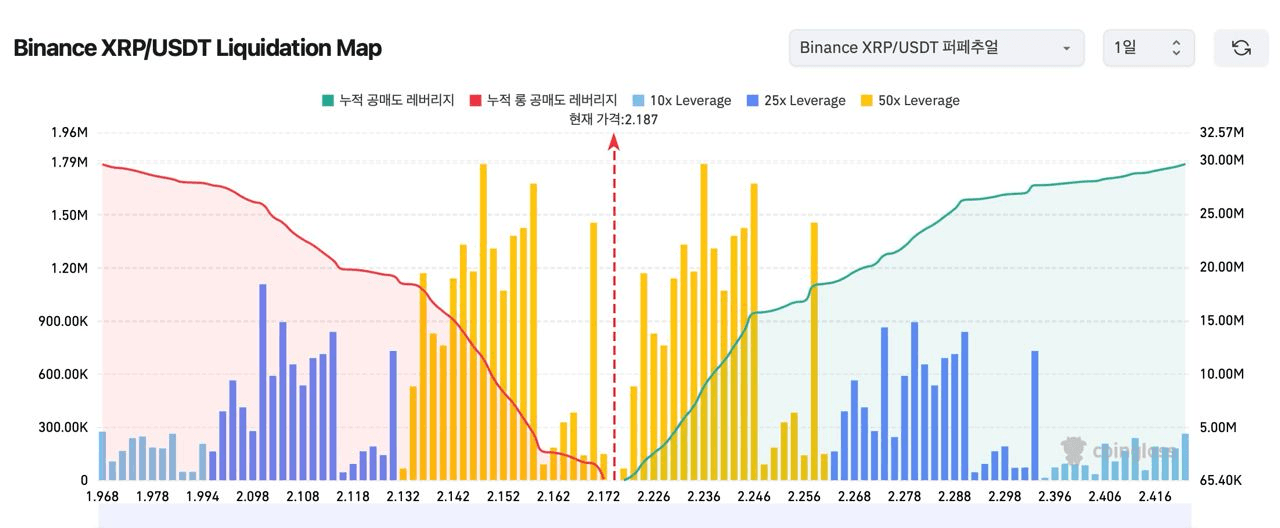Toggle the 10x Leverage legend series
The width and height of the screenshot is (1280, 528).
681,100
